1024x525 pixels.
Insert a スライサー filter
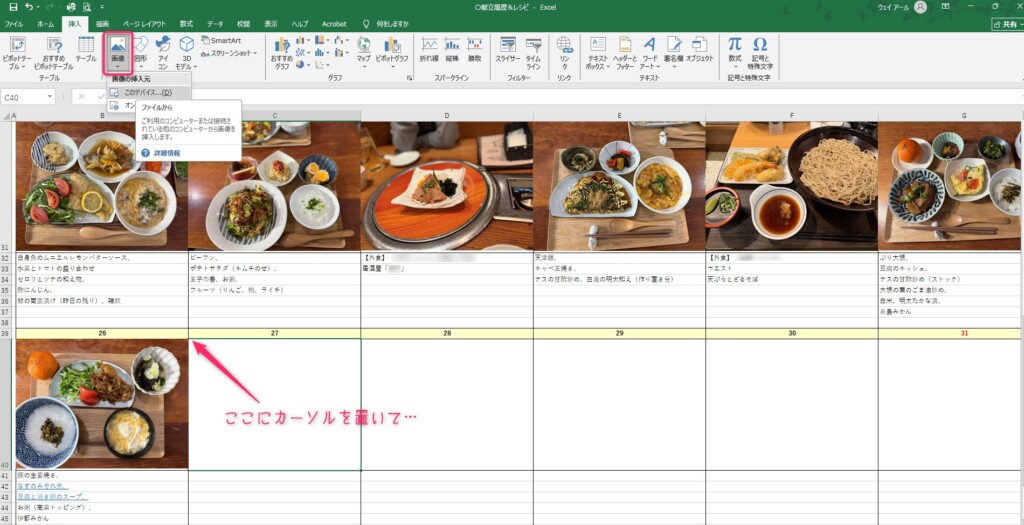pos(507,50)
